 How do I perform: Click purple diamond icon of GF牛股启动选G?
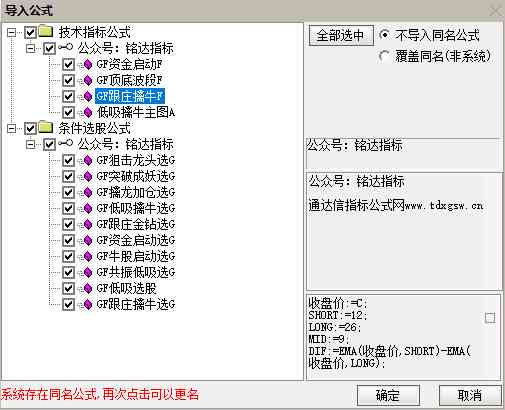pyautogui.click(x=88, y=256)
